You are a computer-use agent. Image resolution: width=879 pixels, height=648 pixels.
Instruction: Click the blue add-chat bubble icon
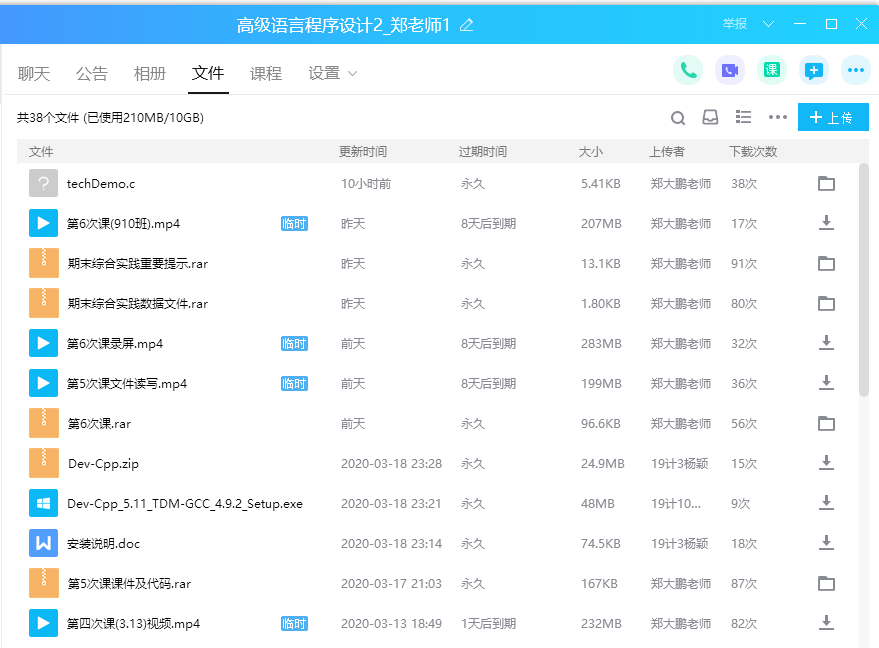(x=814, y=71)
